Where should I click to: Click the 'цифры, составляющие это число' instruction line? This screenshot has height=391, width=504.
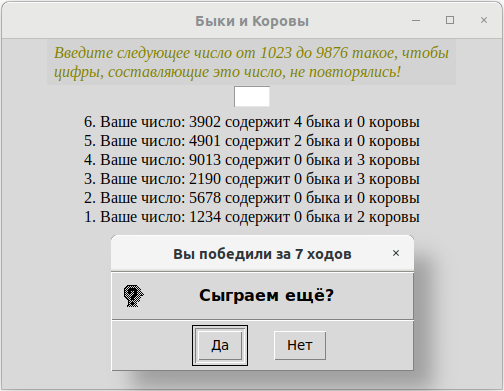coord(227,72)
